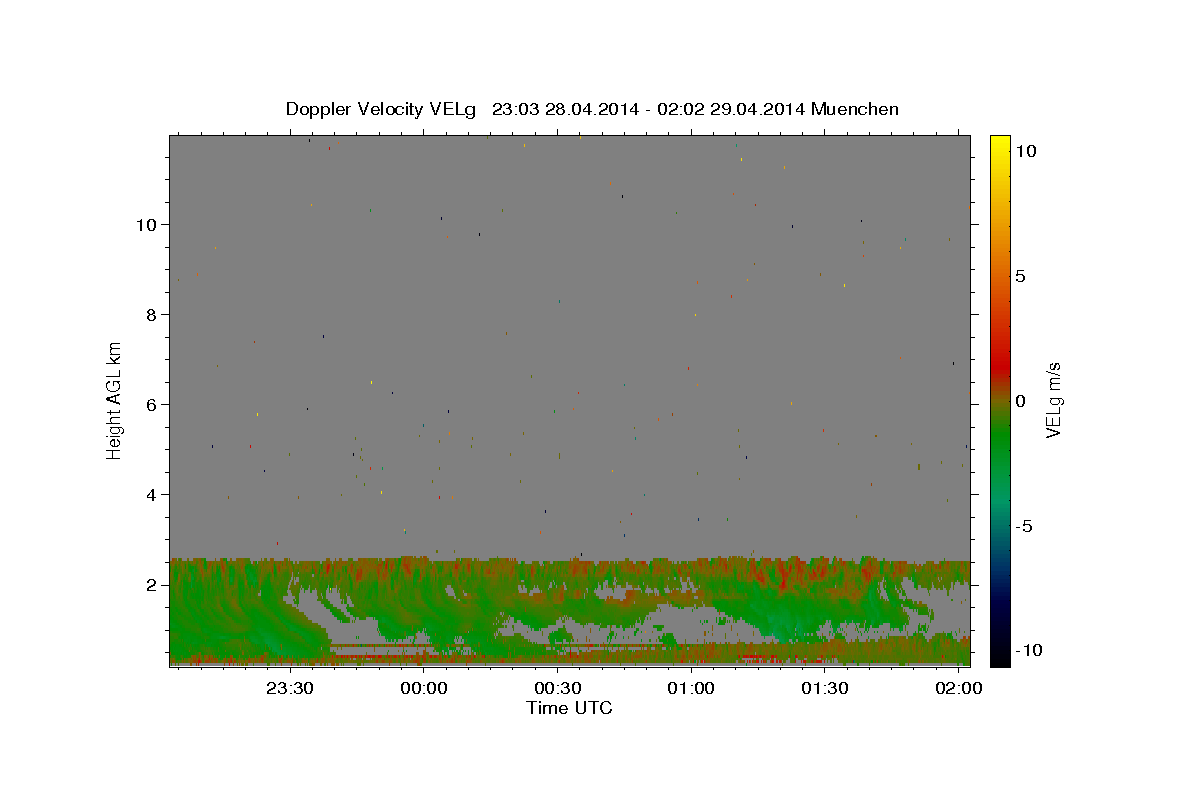Click the Time UTC axis title

coord(569,708)
